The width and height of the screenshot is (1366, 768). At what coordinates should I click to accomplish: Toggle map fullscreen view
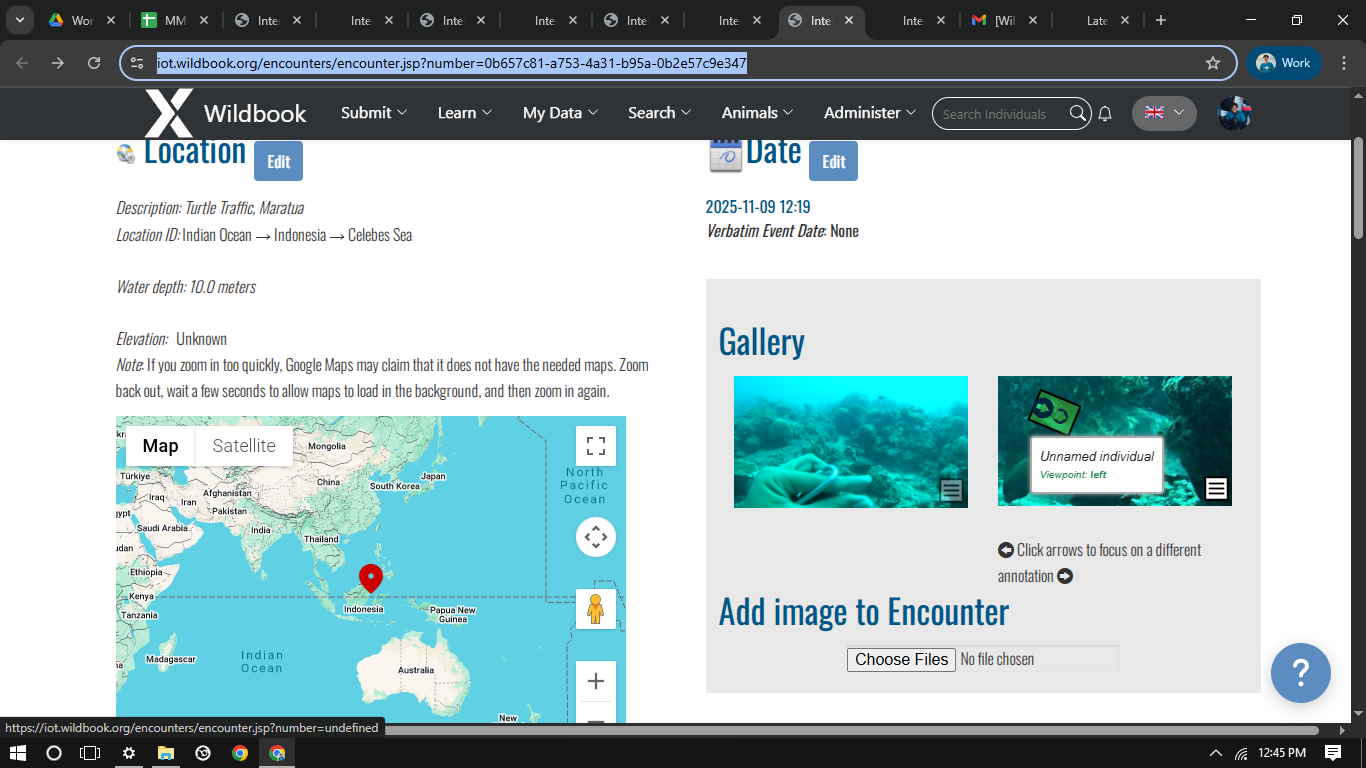pyautogui.click(x=596, y=446)
